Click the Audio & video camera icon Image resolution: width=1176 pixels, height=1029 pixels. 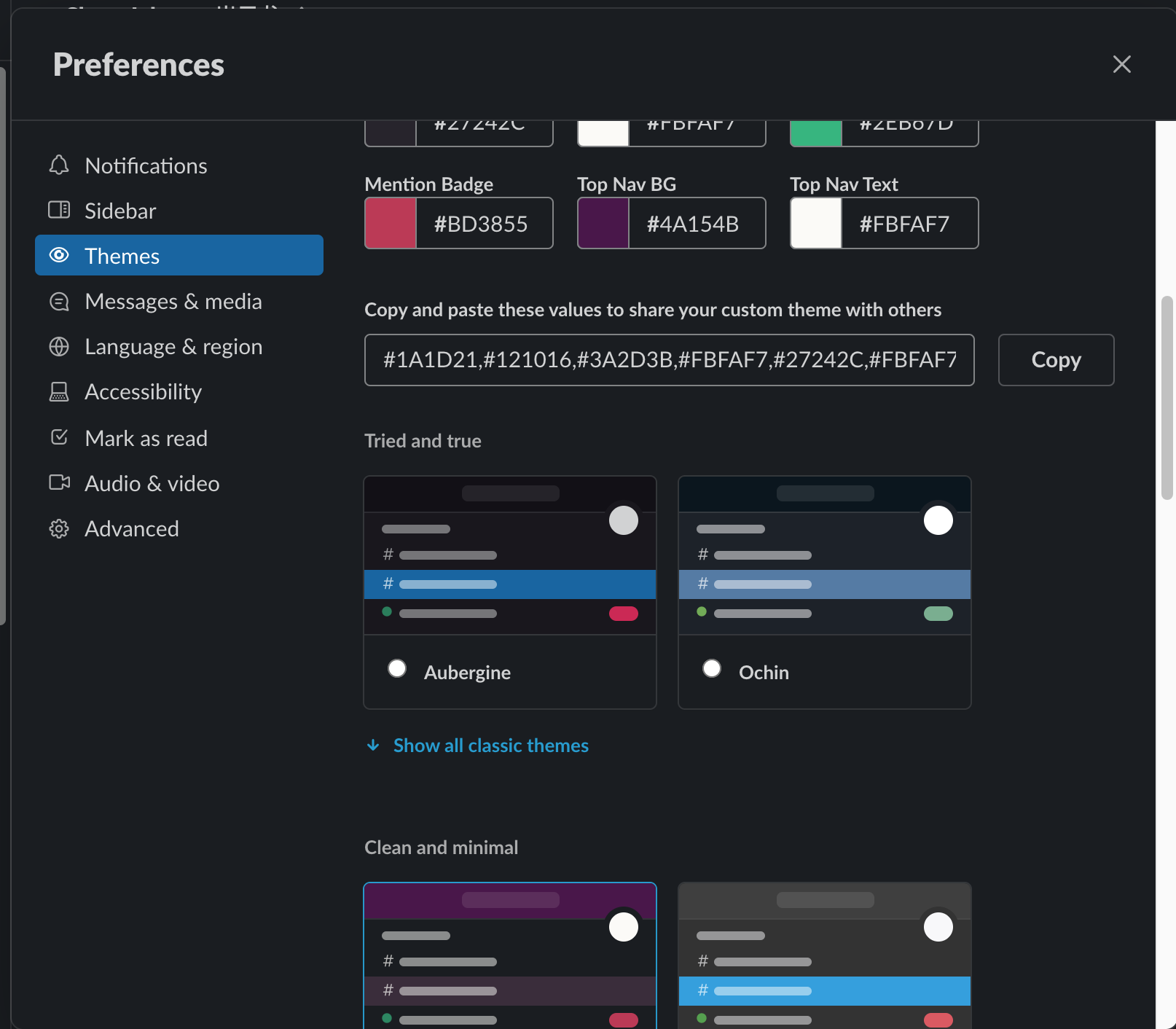pyautogui.click(x=59, y=483)
